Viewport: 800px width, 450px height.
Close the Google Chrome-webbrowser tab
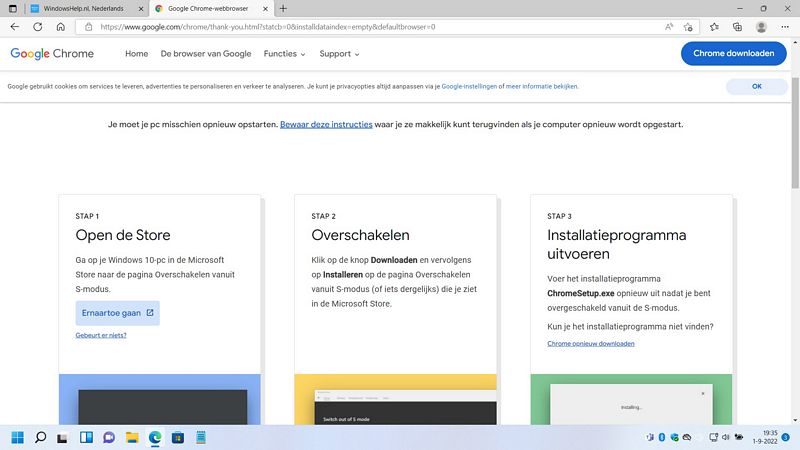pos(265,9)
